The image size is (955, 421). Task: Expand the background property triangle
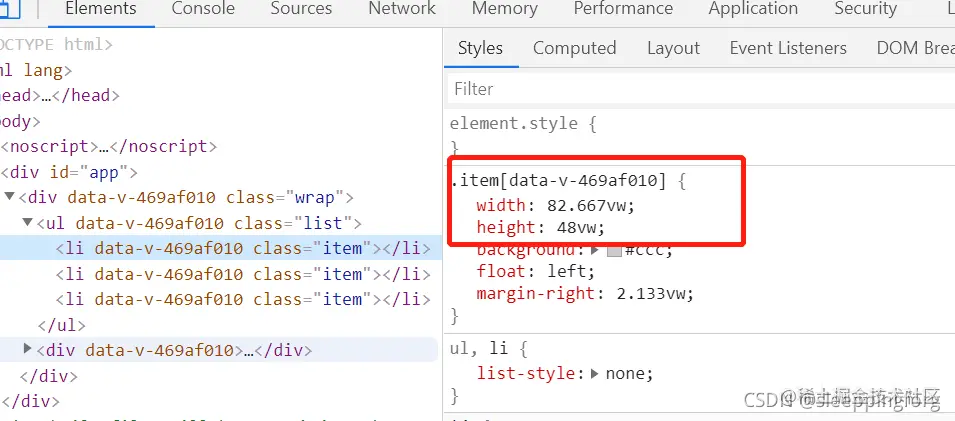tap(595, 250)
